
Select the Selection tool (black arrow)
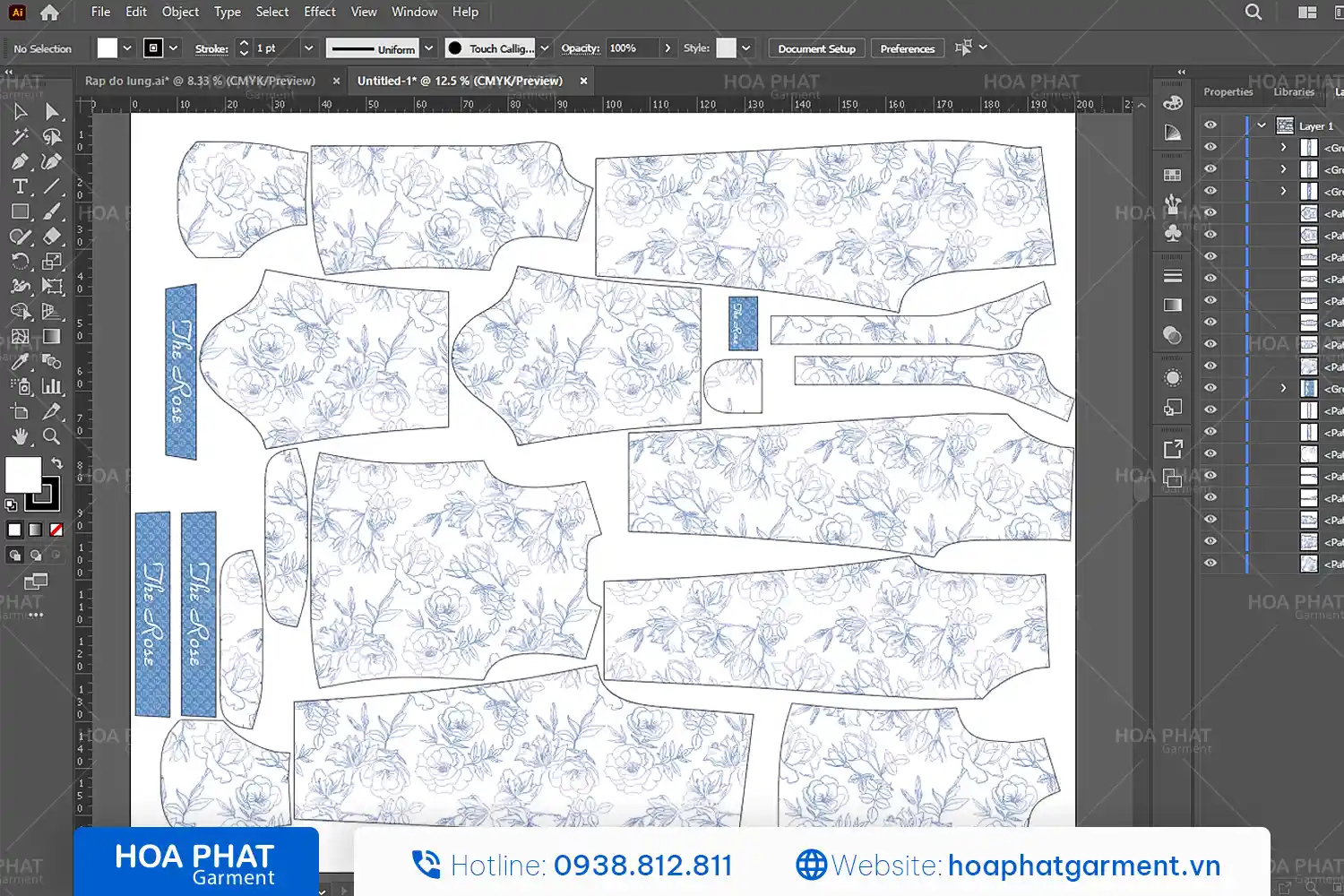coord(20,112)
